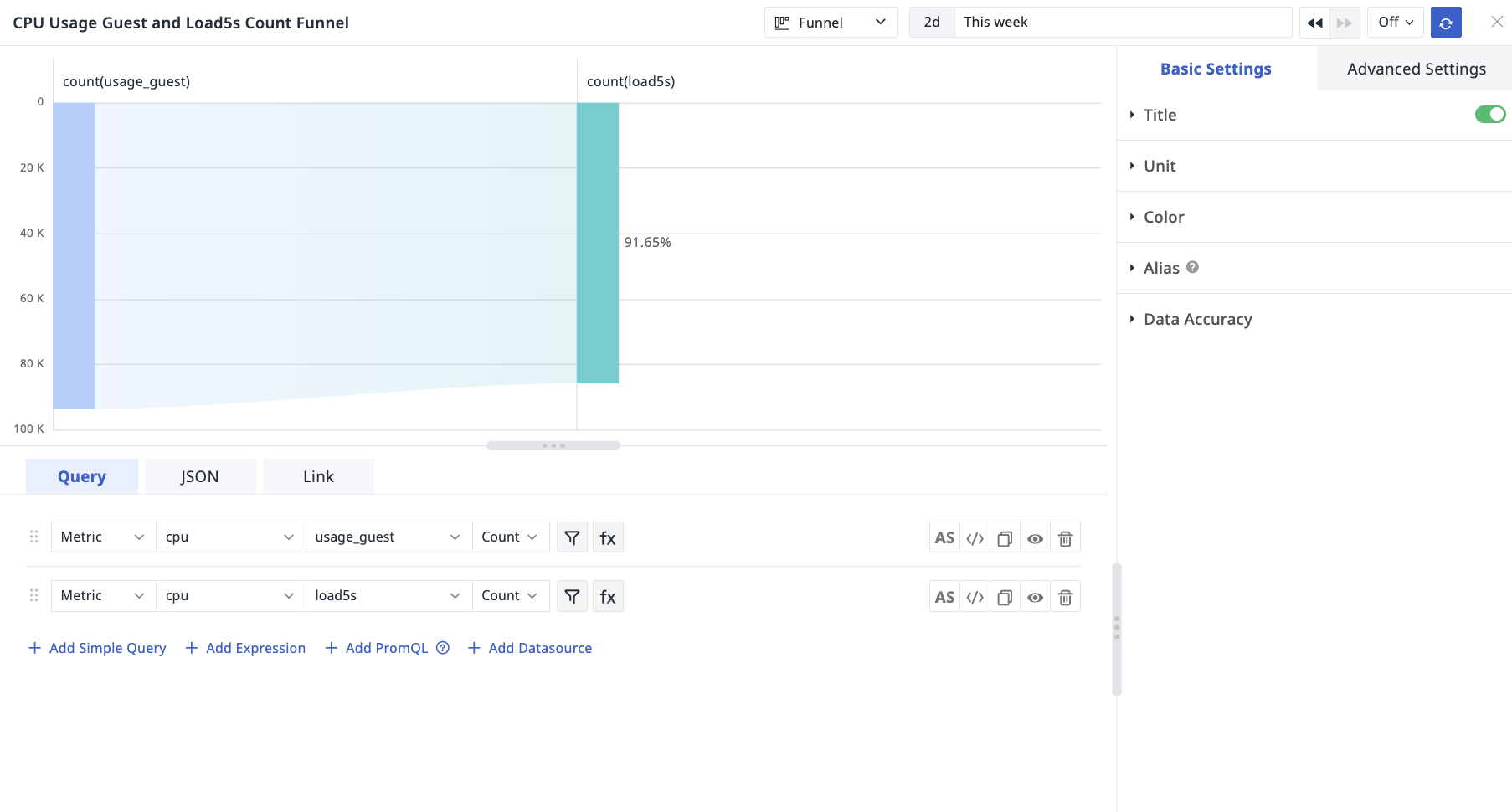The width and height of the screenshot is (1512, 812).
Task: Open cpu measurement dropdown in load5s row
Action: (x=230, y=595)
